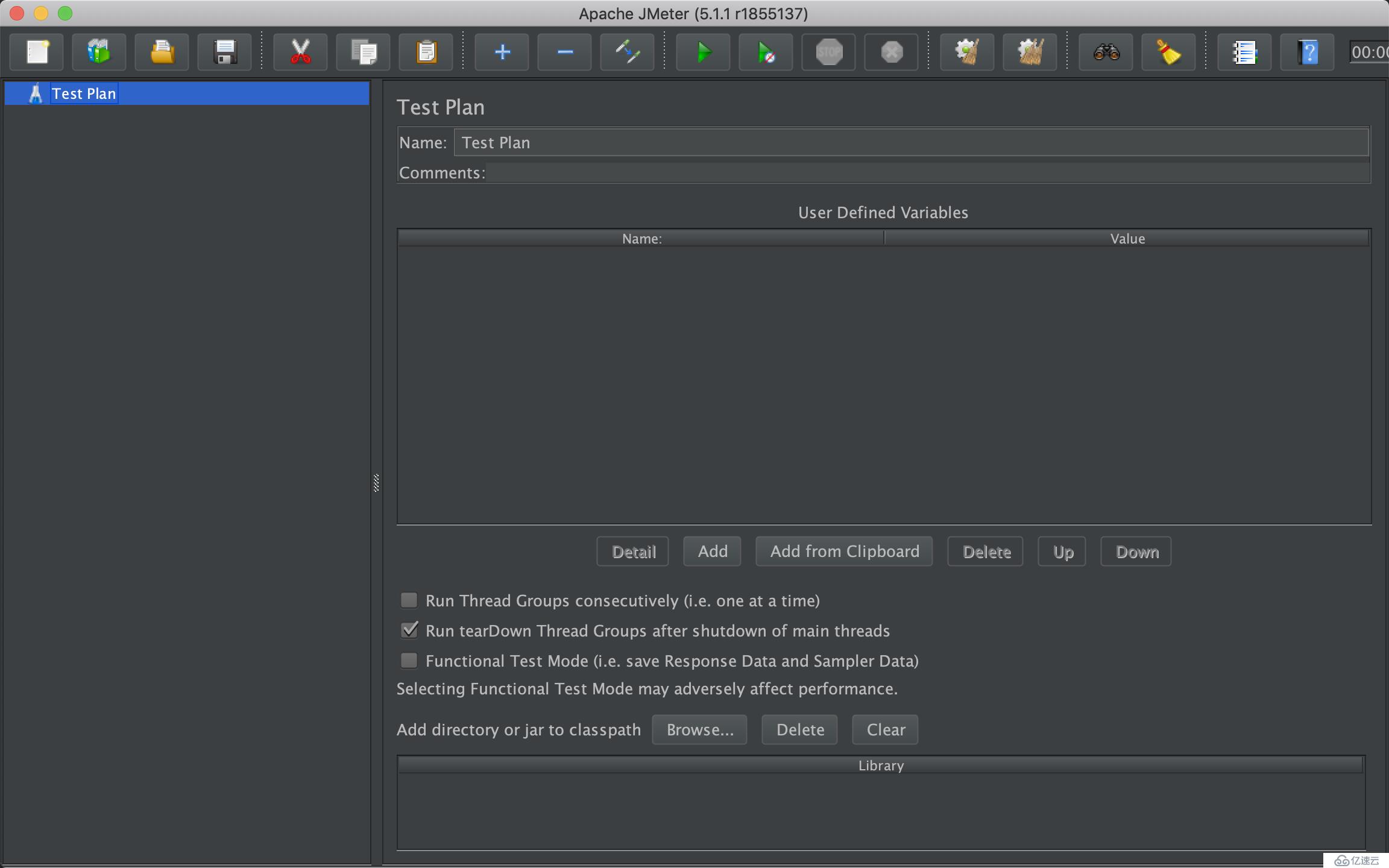Copy using the toolbar copy icon

click(x=363, y=52)
